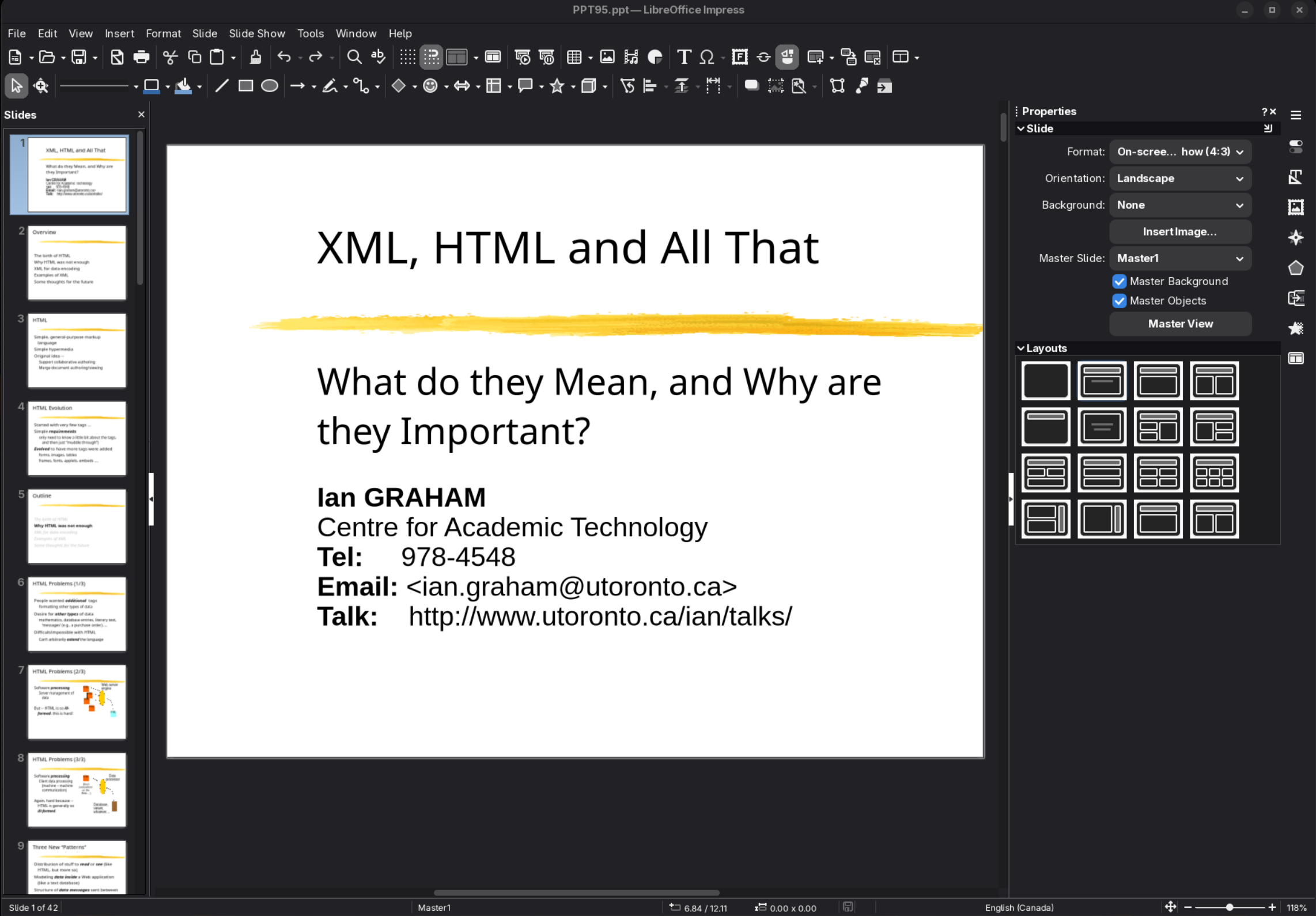Open the sidebar Shapes pentagon icon
1316x916 pixels.
tap(1296, 268)
